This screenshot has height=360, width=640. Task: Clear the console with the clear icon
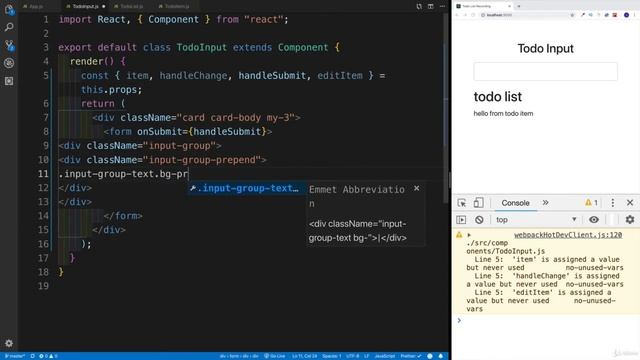(479, 220)
